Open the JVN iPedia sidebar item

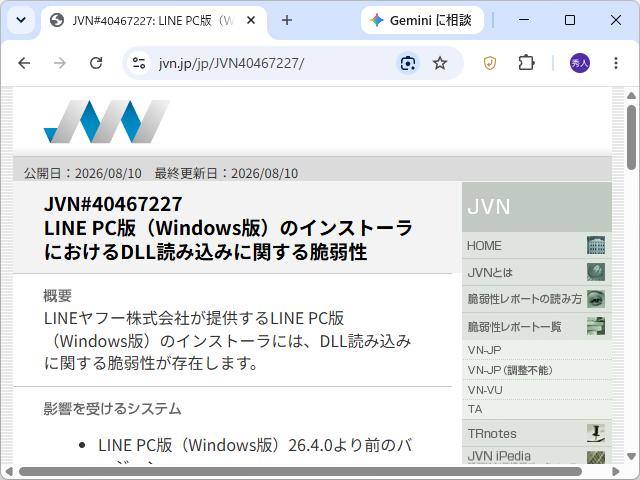537,456
